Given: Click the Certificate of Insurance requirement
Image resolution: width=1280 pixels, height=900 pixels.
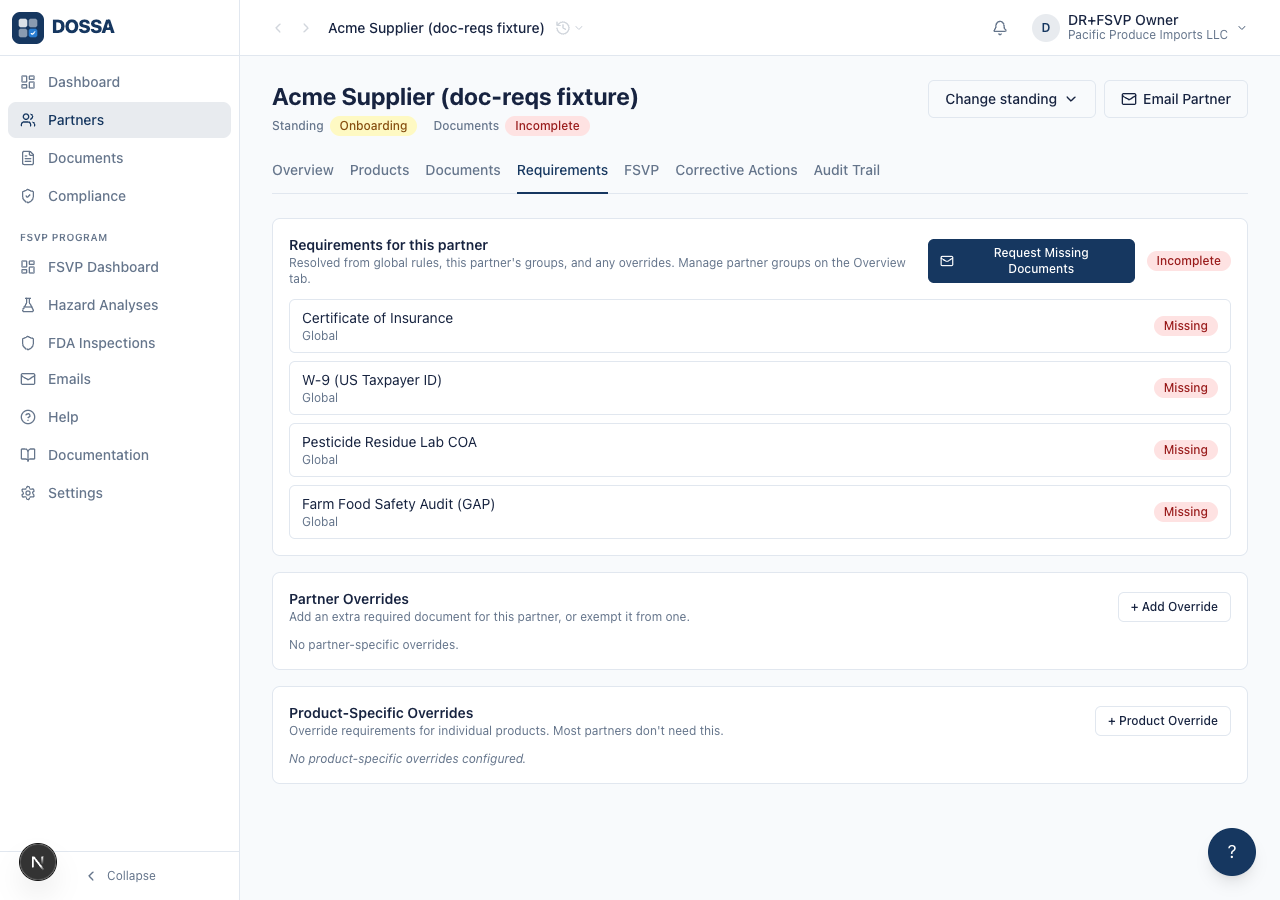Looking at the screenshot, I should point(760,326).
